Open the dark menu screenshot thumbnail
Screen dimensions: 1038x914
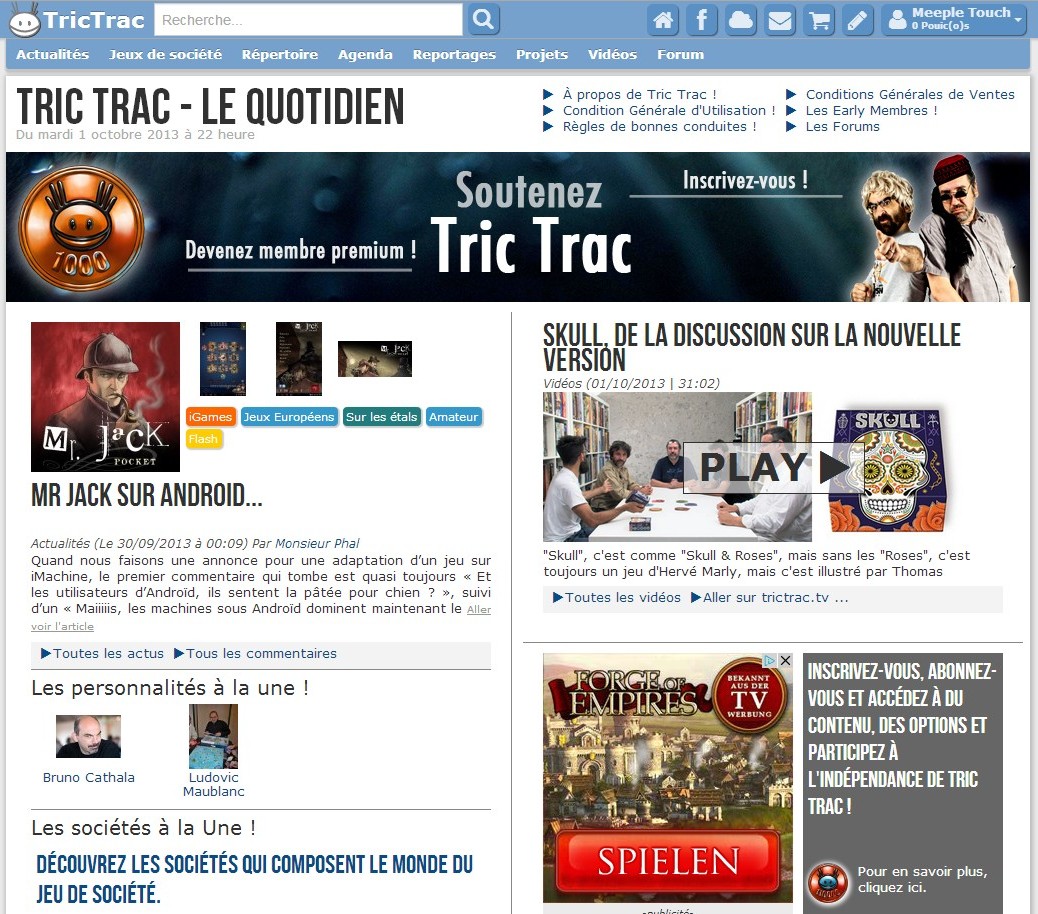(299, 359)
